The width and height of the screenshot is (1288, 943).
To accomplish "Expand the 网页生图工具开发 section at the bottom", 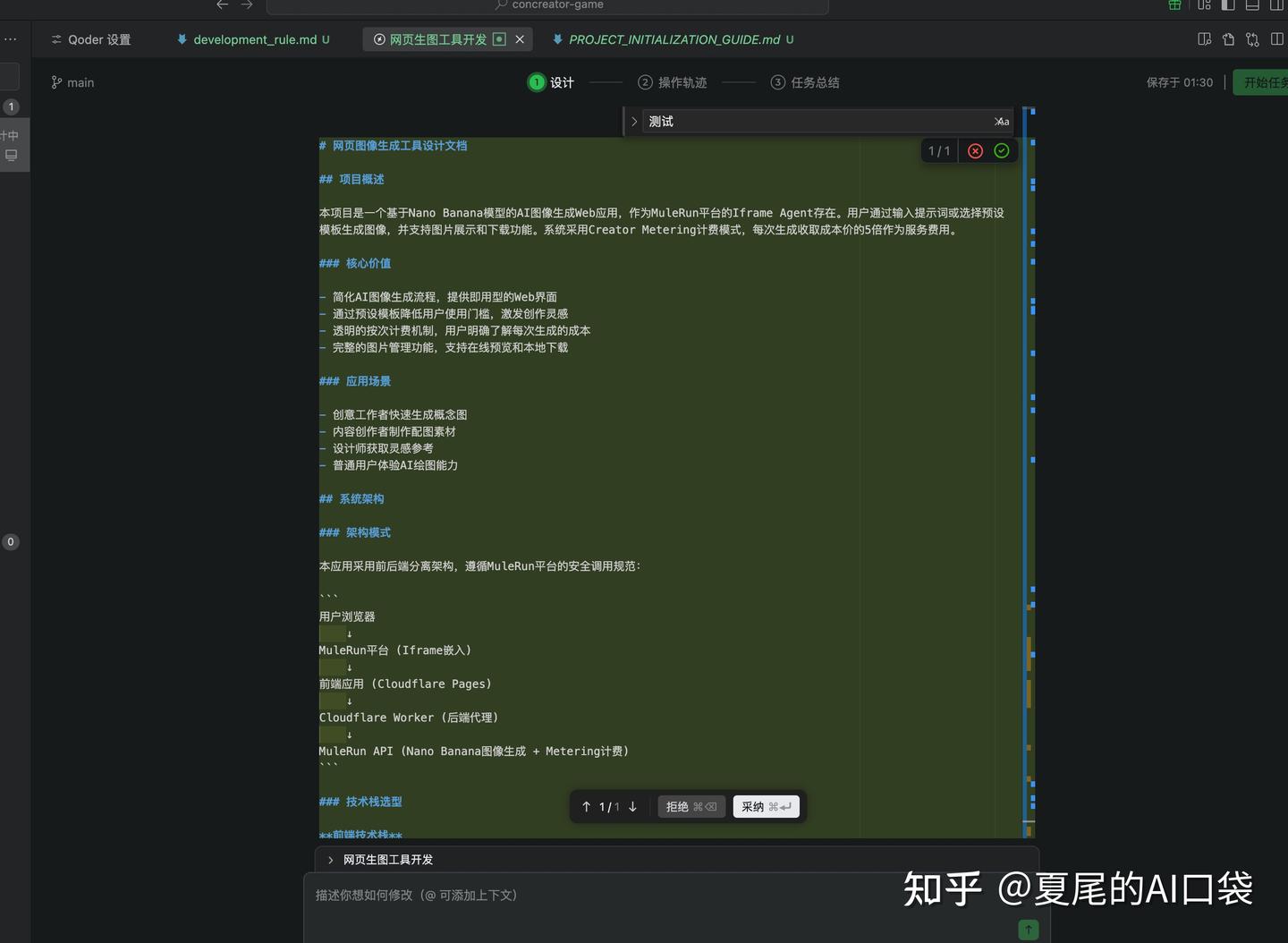I will (330, 859).
